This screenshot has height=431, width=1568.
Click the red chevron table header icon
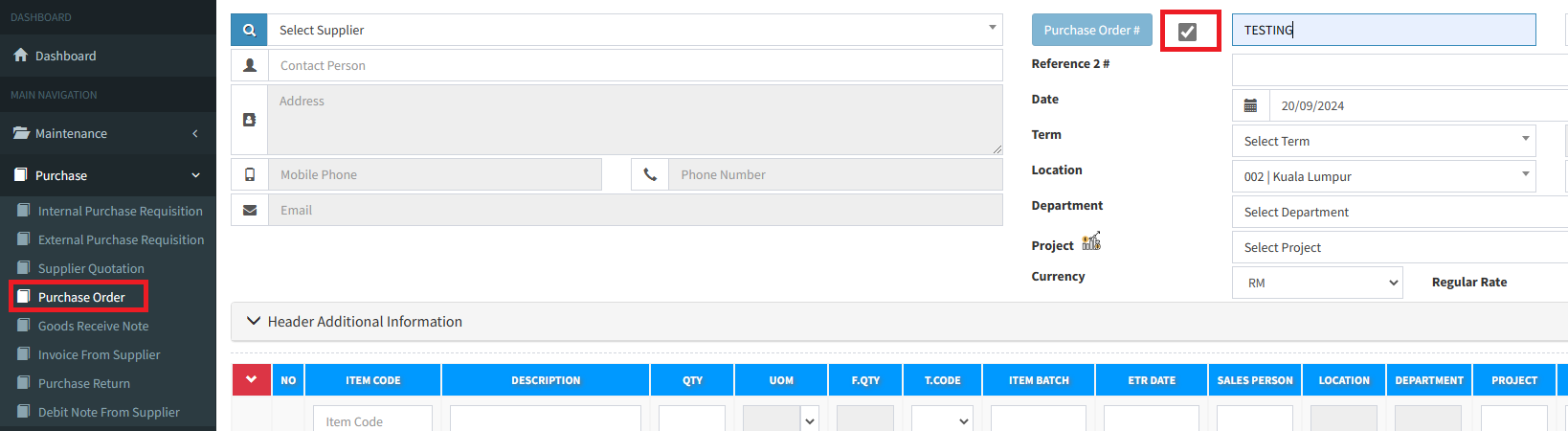[251, 379]
